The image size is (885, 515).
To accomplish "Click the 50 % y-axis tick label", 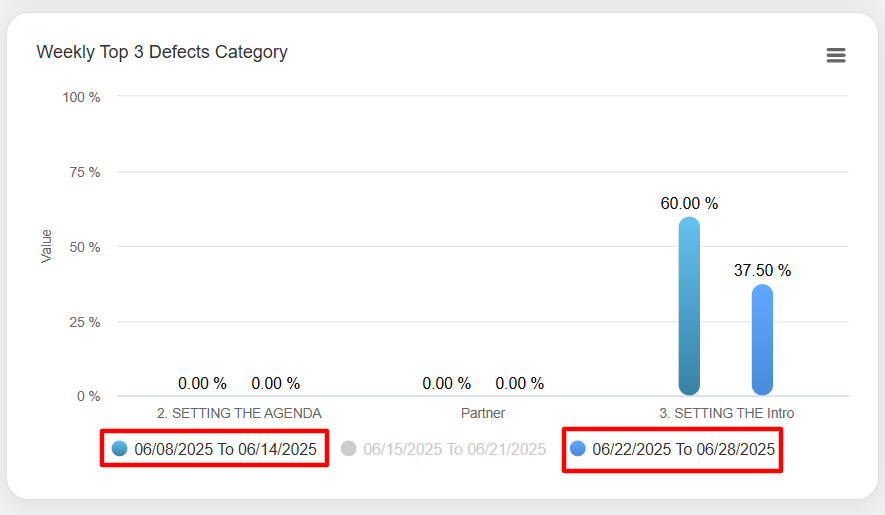I will 84,247.
